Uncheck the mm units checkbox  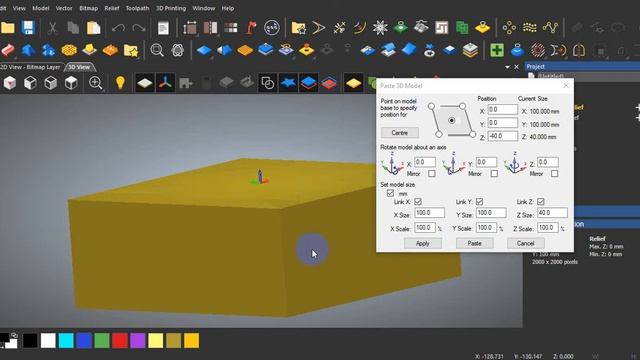click(x=390, y=193)
